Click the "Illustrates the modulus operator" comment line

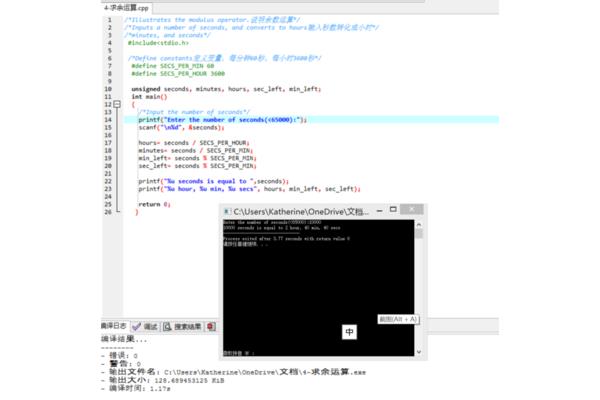212,20
